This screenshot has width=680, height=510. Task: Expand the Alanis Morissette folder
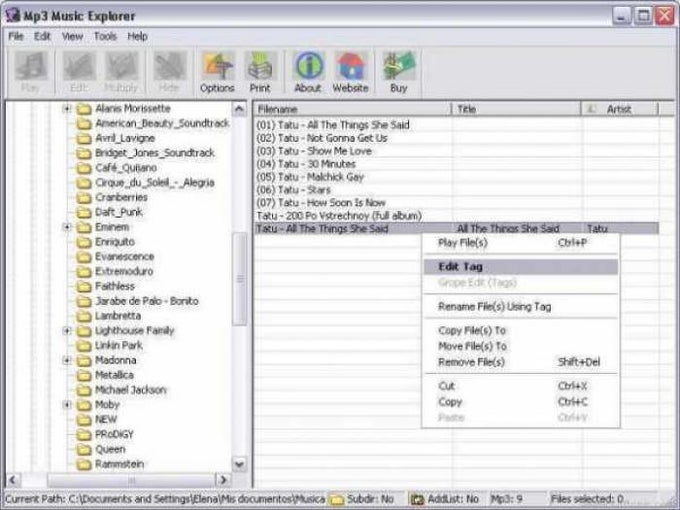67,108
